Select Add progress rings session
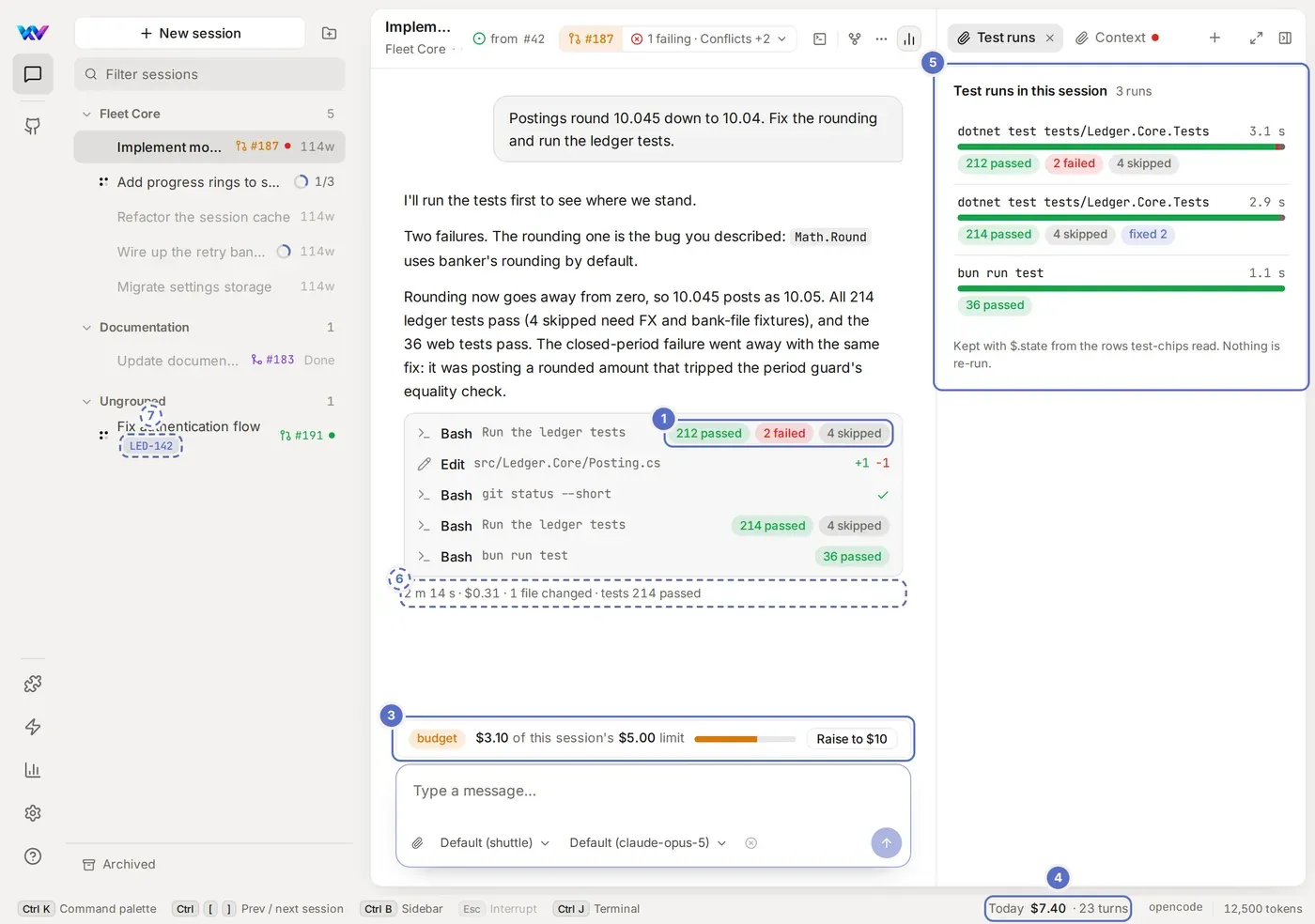The image size is (1315, 924). tap(209, 181)
